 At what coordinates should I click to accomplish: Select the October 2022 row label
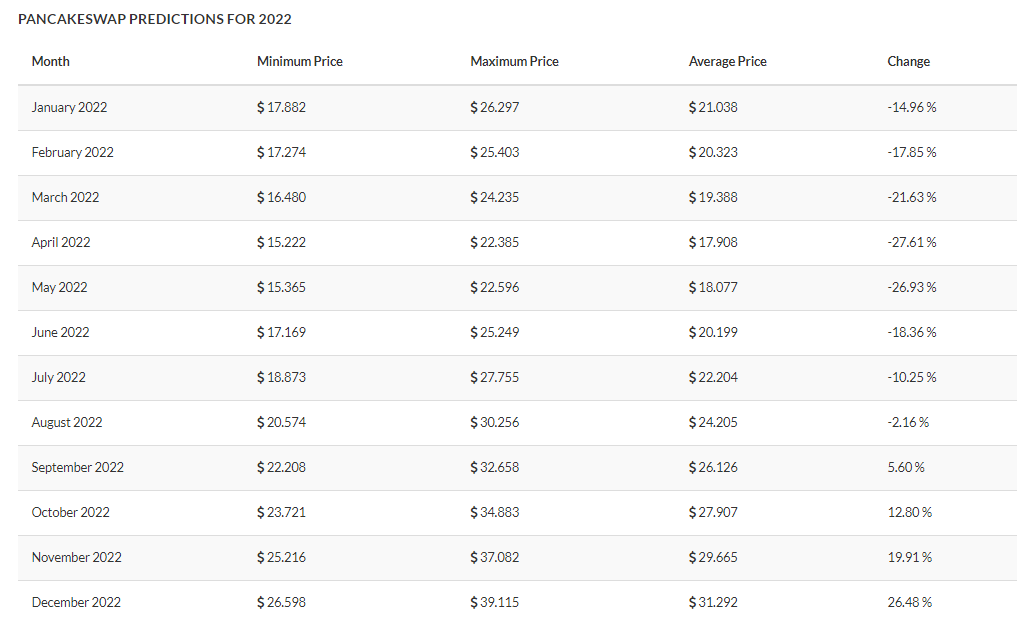tap(70, 512)
